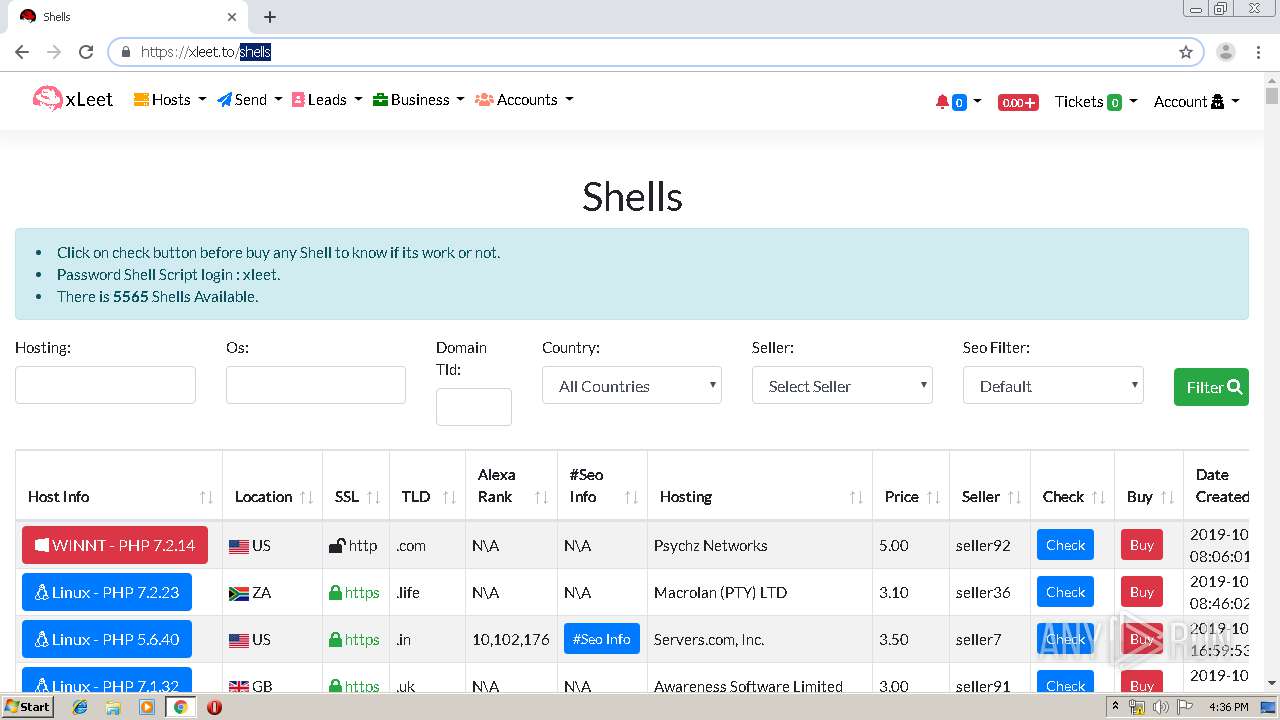
Task: Buy the seller92 shell
Action: point(1142,545)
